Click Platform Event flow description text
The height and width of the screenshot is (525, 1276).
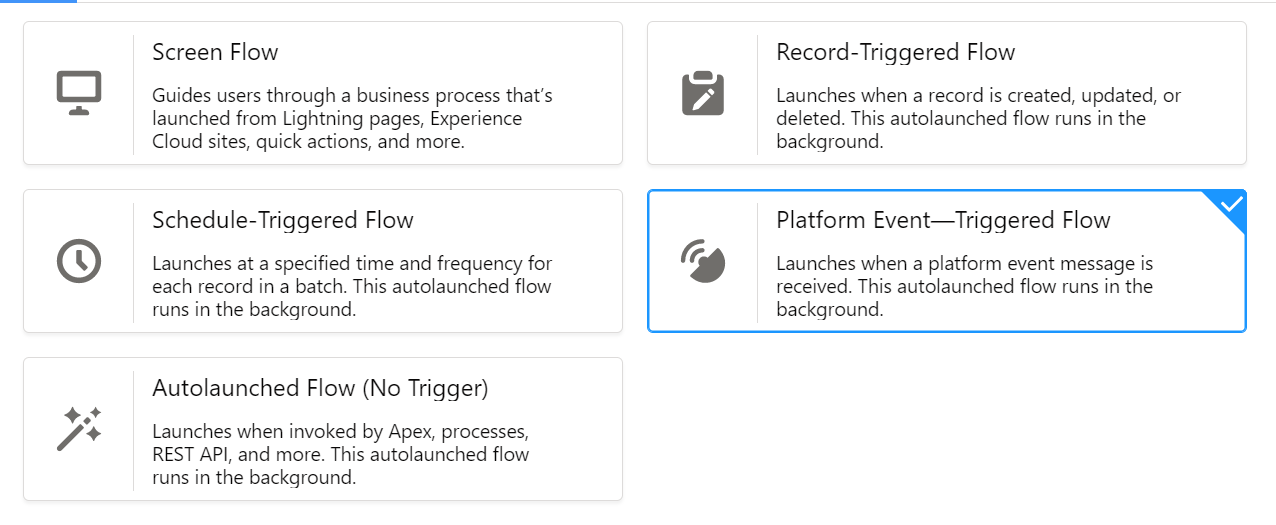tap(965, 287)
